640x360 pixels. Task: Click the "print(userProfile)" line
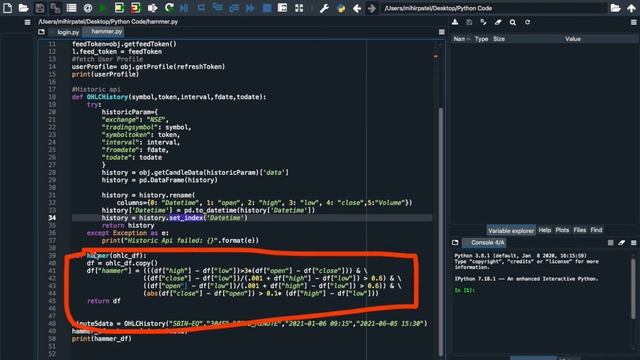pos(105,74)
